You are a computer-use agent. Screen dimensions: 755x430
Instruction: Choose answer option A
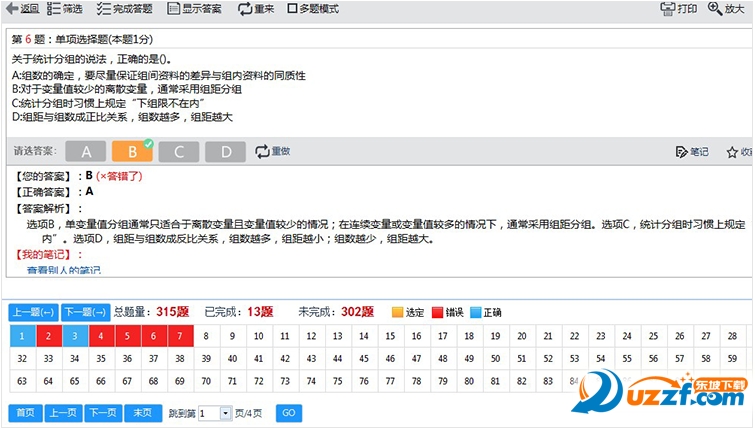(86, 152)
